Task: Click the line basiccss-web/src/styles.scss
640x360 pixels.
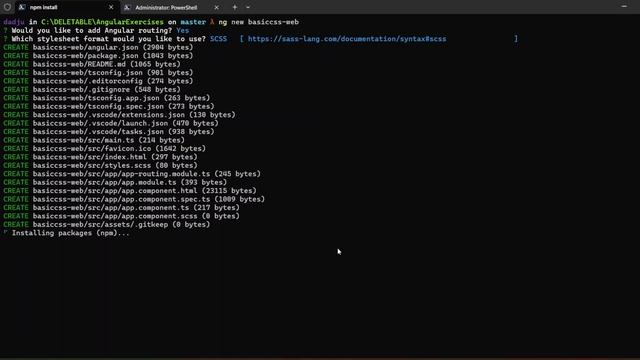Action: [x=100, y=165]
